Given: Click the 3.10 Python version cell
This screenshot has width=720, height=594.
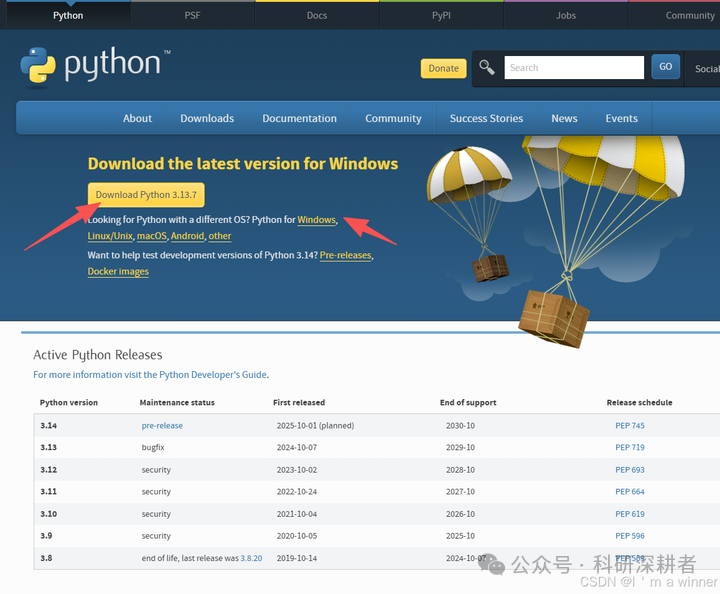Looking at the screenshot, I should pyautogui.click(x=48, y=514).
